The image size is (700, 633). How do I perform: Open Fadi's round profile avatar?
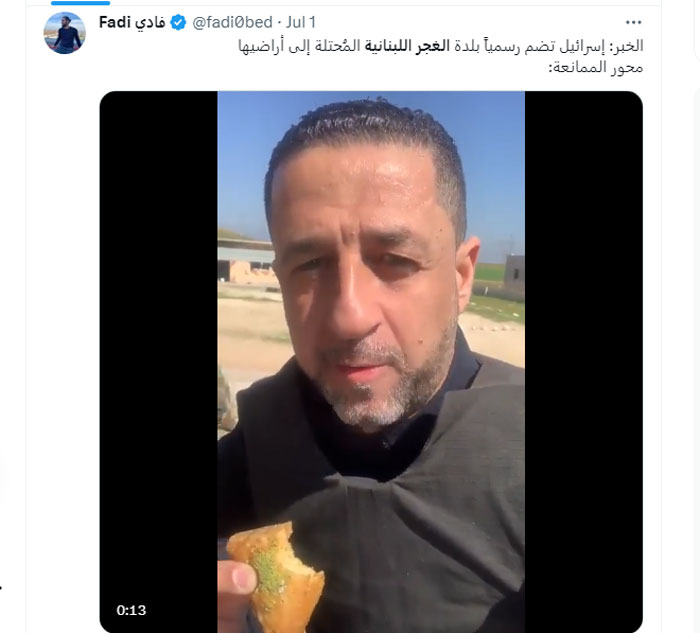64,33
